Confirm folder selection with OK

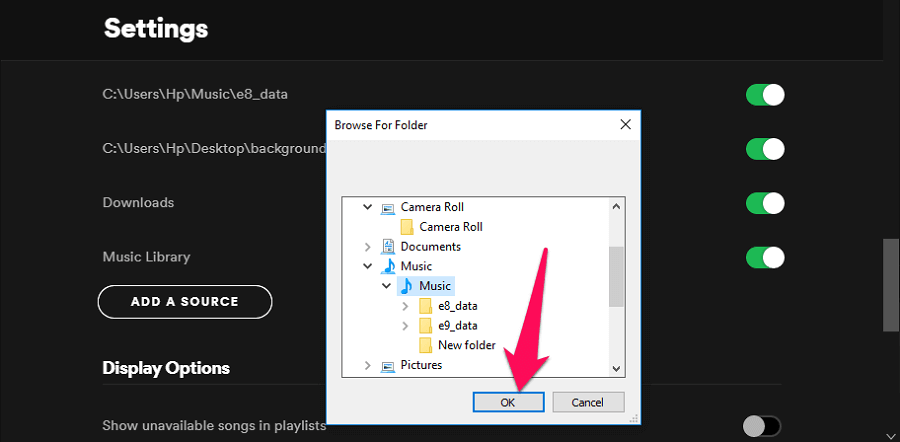click(x=508, y=402)
